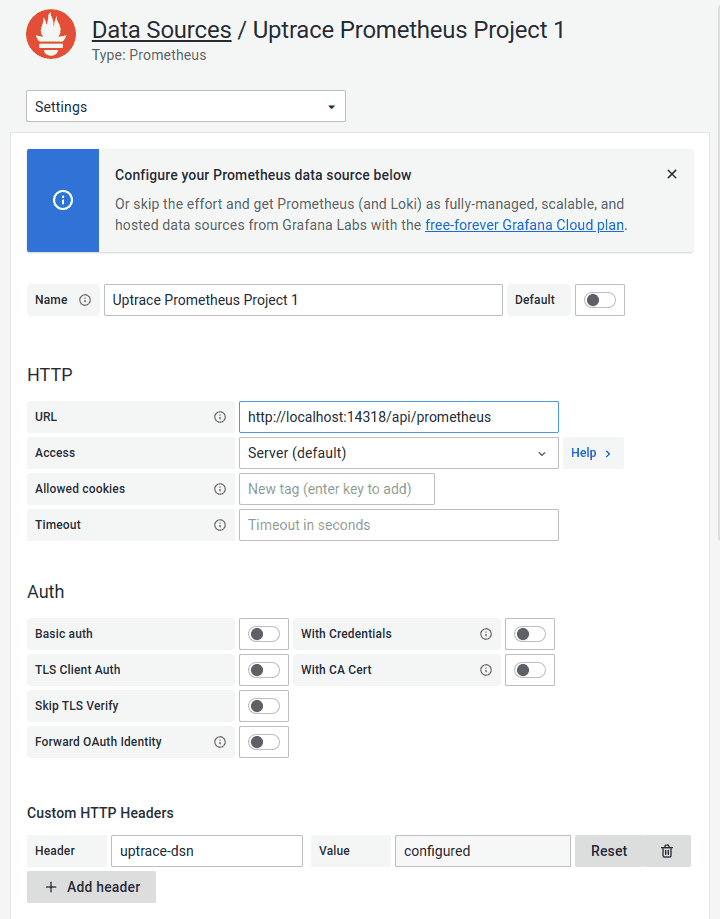Viewport: 720px width, 919px height.
Task: Enable the Basic auth toggle
Action: point(264,634)
